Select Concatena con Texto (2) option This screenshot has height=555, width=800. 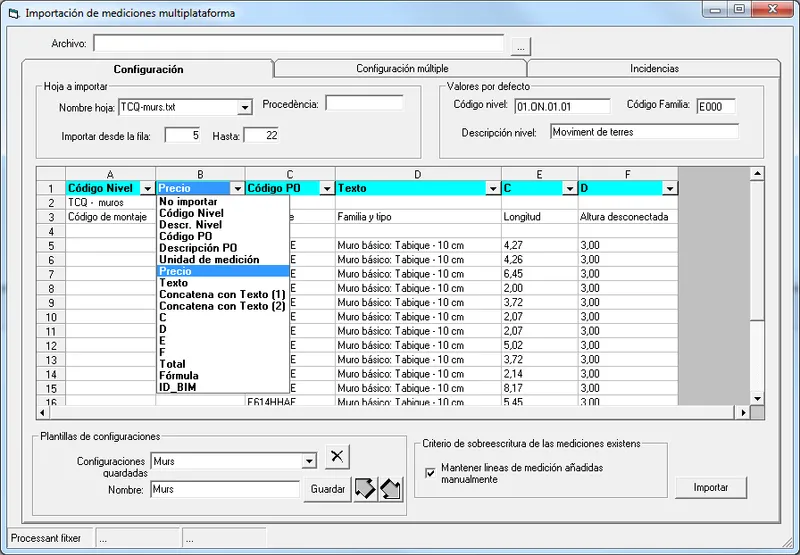pyautogui.click(x=223, y=306)
